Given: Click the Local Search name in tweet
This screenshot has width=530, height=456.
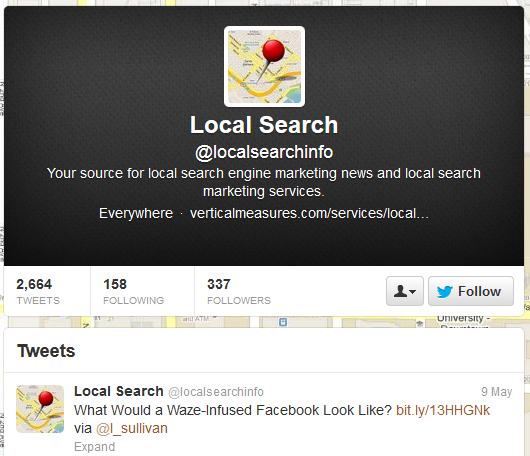Looking at the screenshot, I should [x=119, y=391].
